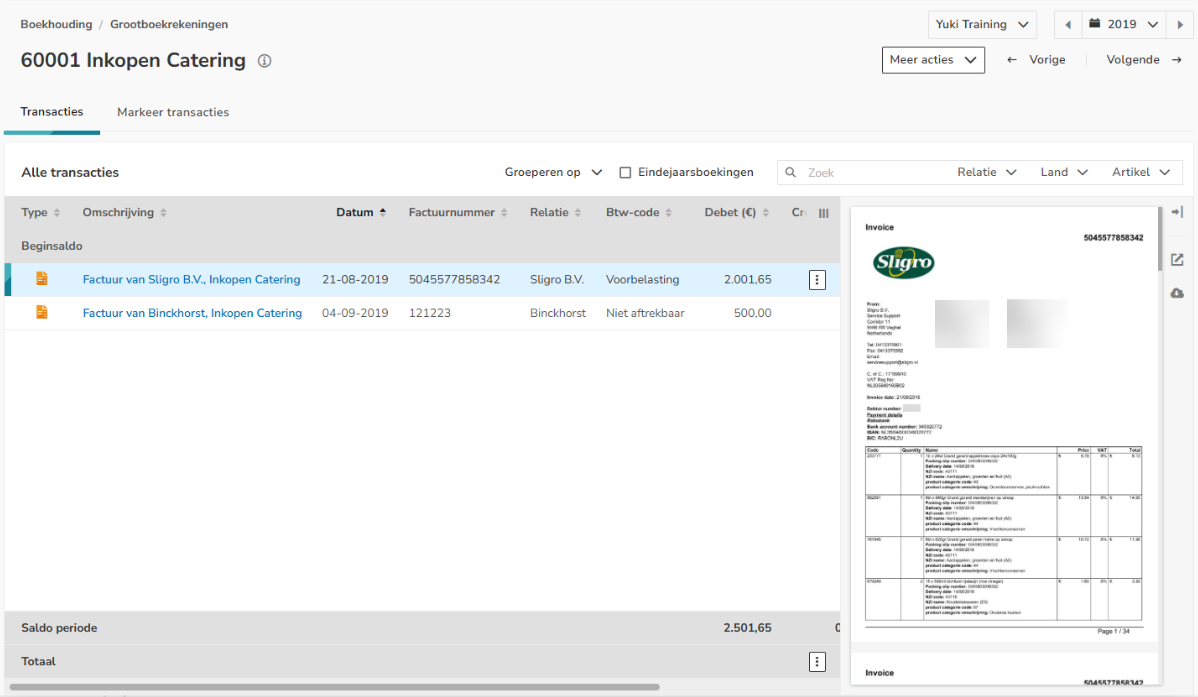Open the Yuki Training administration dropdown
Screen dimensions: 1198x697
[x=982, y=25]
